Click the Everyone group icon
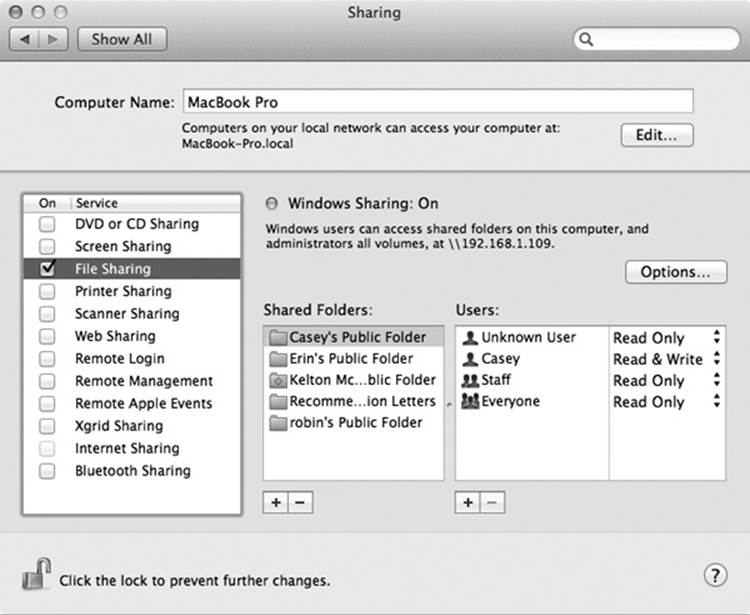 pyautogui.click(x=470, y=401)
